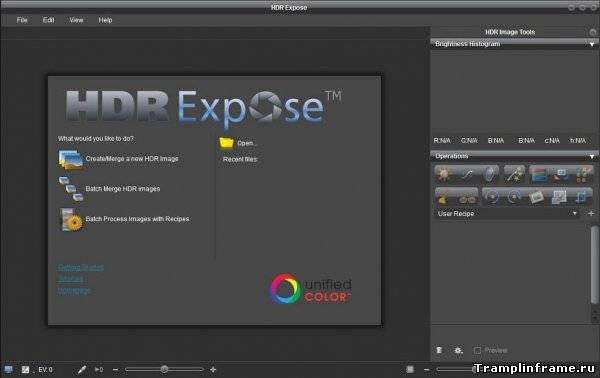Enable the Preview checkbox
This screenshot has width=600, height=378.
pyautogui.click(x=478, y=350)
